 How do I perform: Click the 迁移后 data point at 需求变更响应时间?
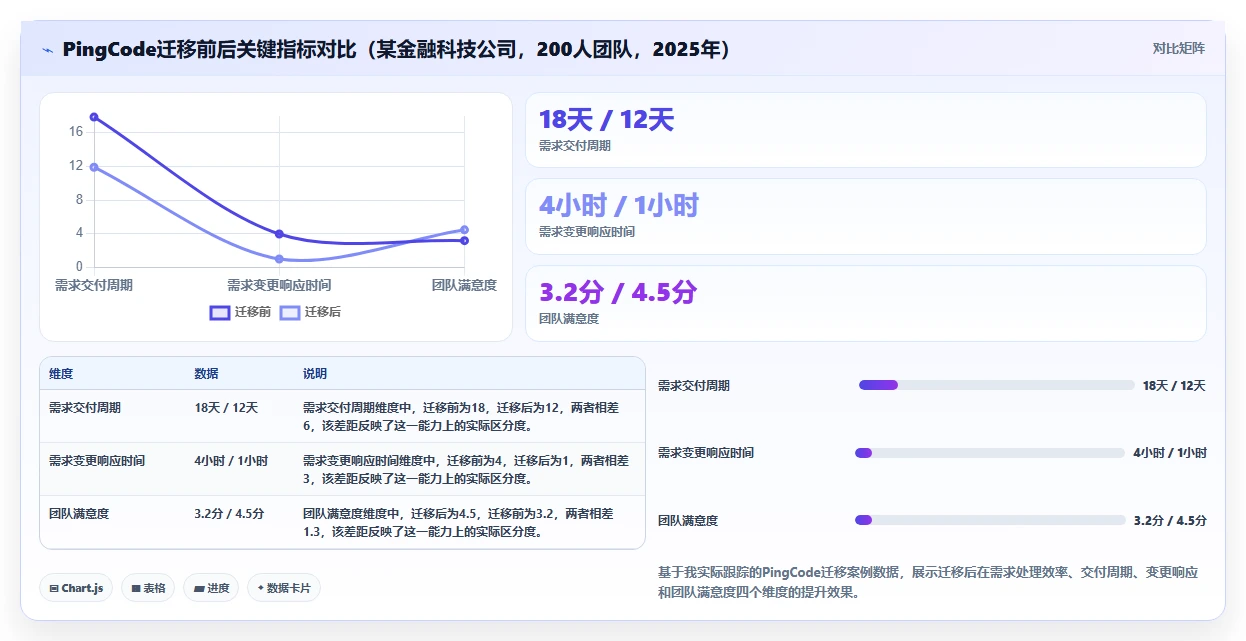tap(279, 259)
